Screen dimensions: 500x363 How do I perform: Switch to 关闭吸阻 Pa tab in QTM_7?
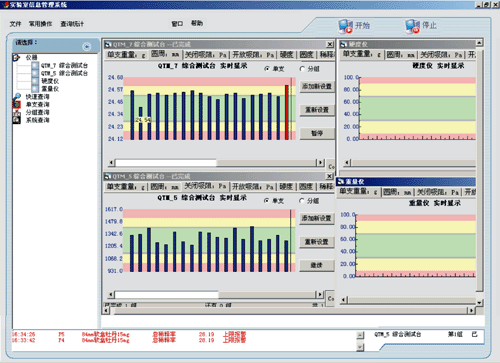tap(206, 55)
